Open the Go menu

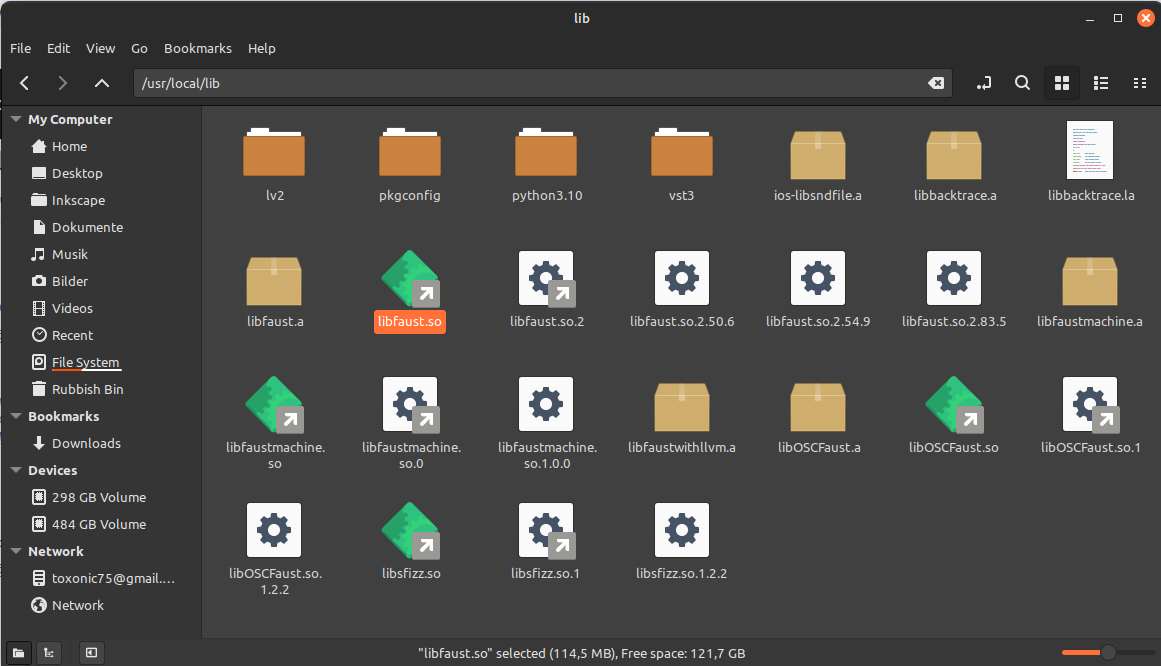point(139,48)
